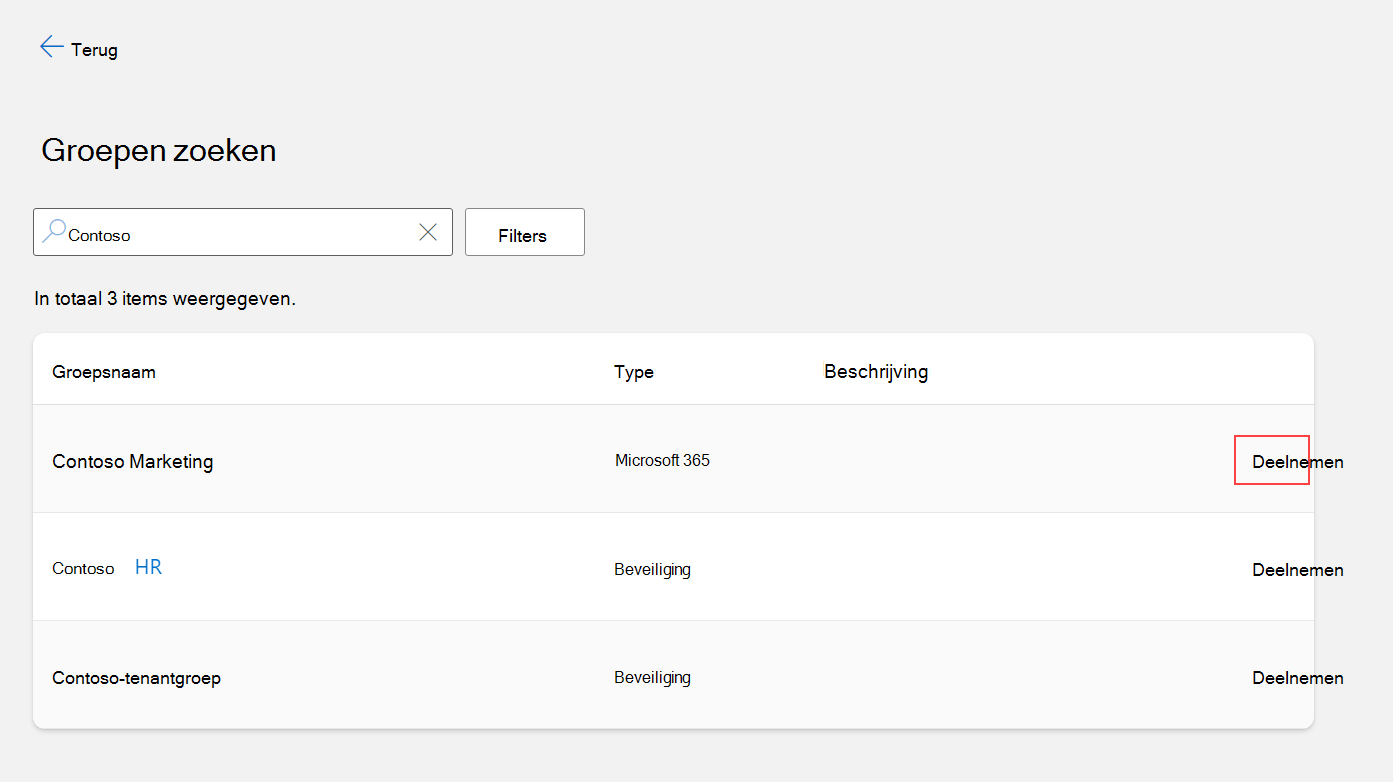Click the Groepsnaam column header
This screenshot has width=1393, height=782.
click(x=104, y=372)
